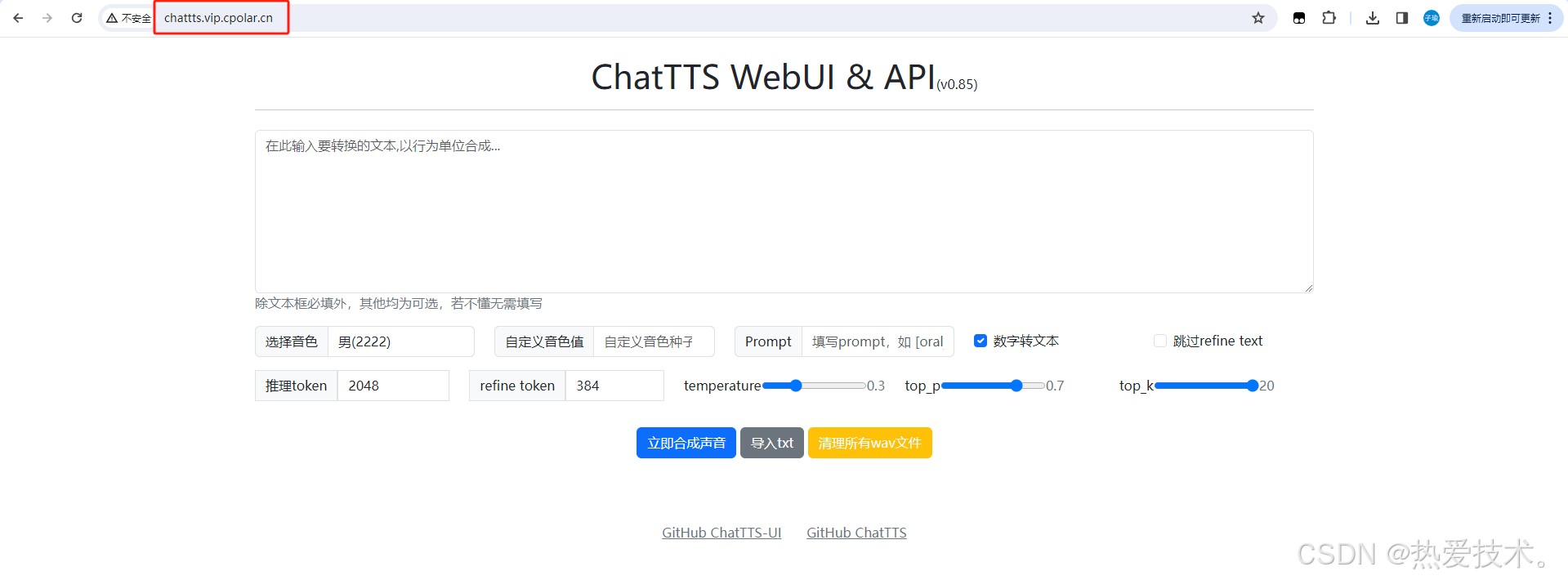The height and width of the screenshot is (580, 1568).
Task: Focus the main text conversion textarea
Action: 784,212
